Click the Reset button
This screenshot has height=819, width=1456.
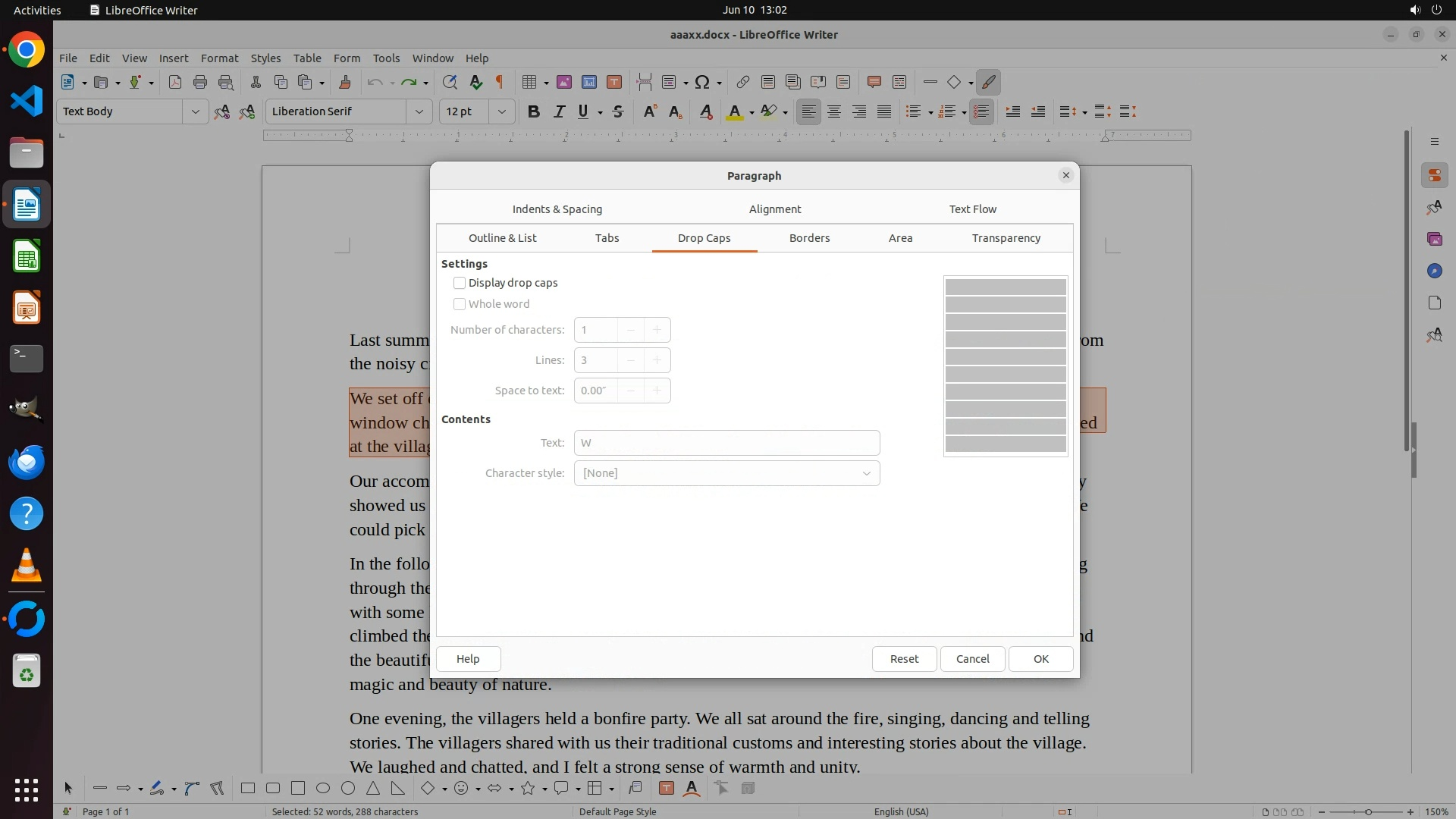(x=904, y=659)
